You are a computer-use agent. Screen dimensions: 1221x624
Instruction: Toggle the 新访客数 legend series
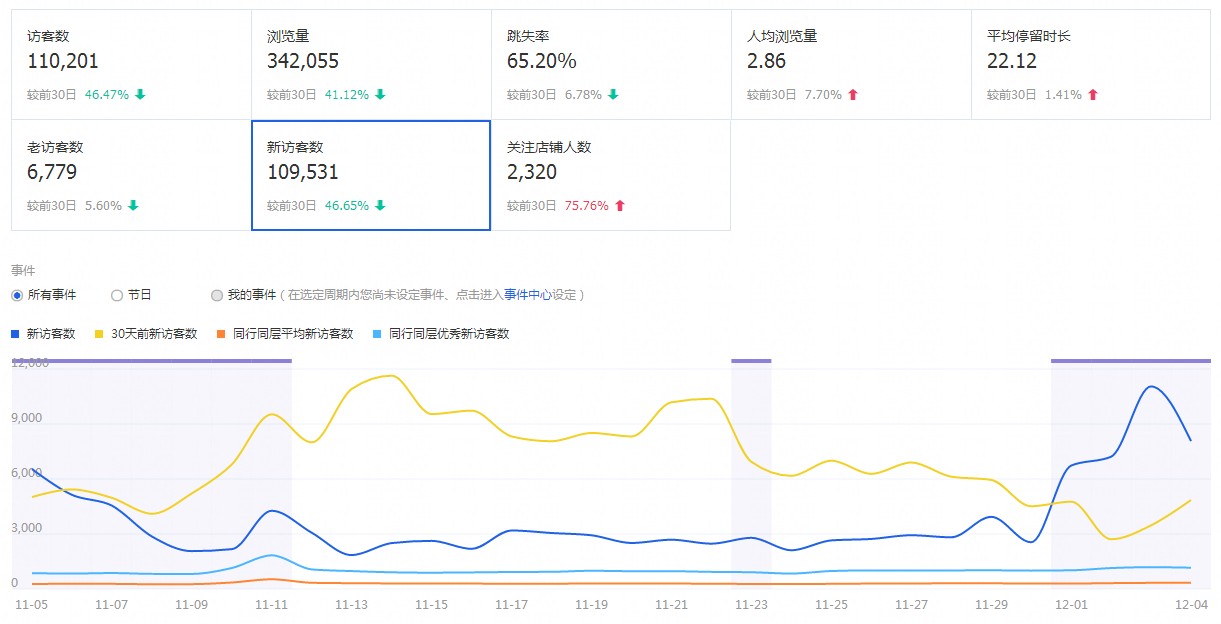pos(43,334)
